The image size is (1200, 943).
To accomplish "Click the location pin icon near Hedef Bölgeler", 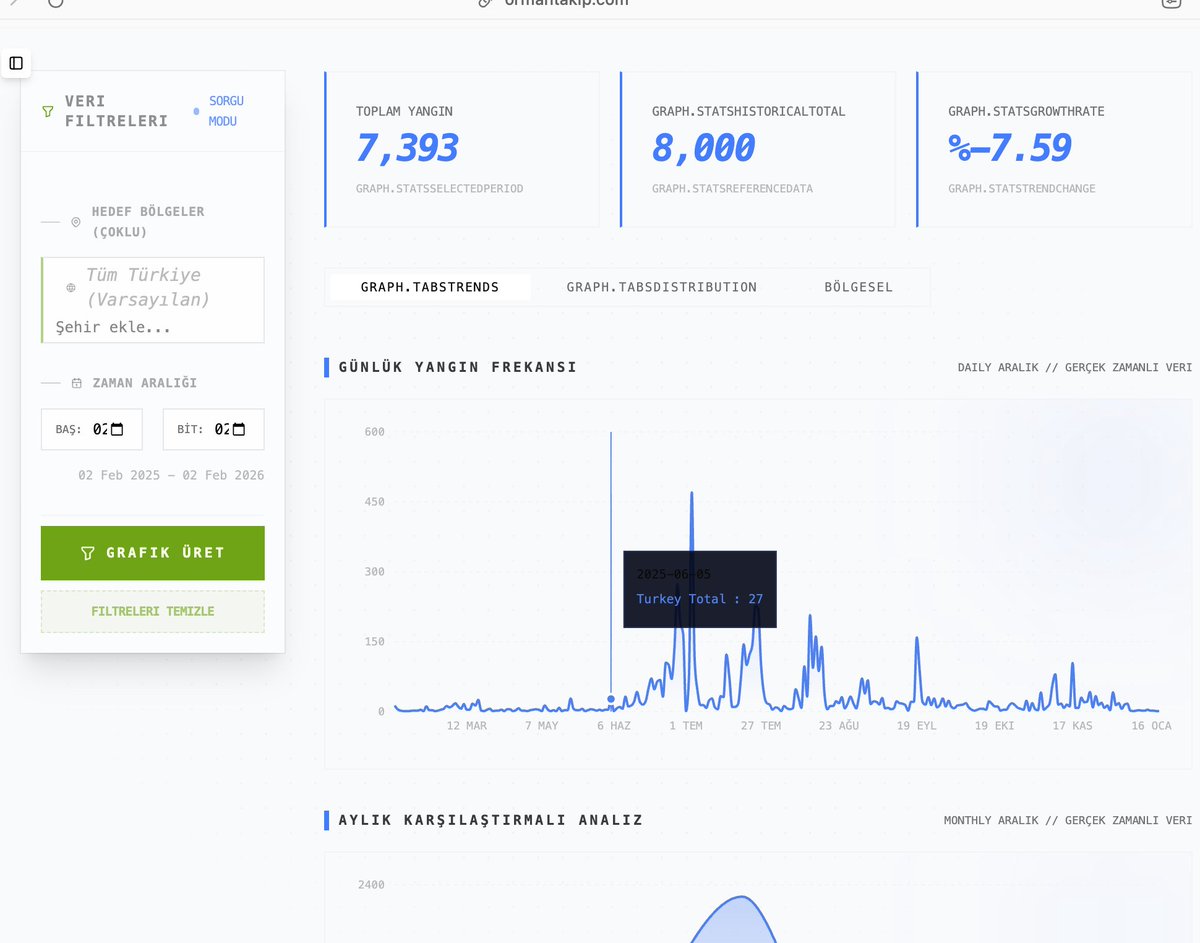I will [76, 222].
